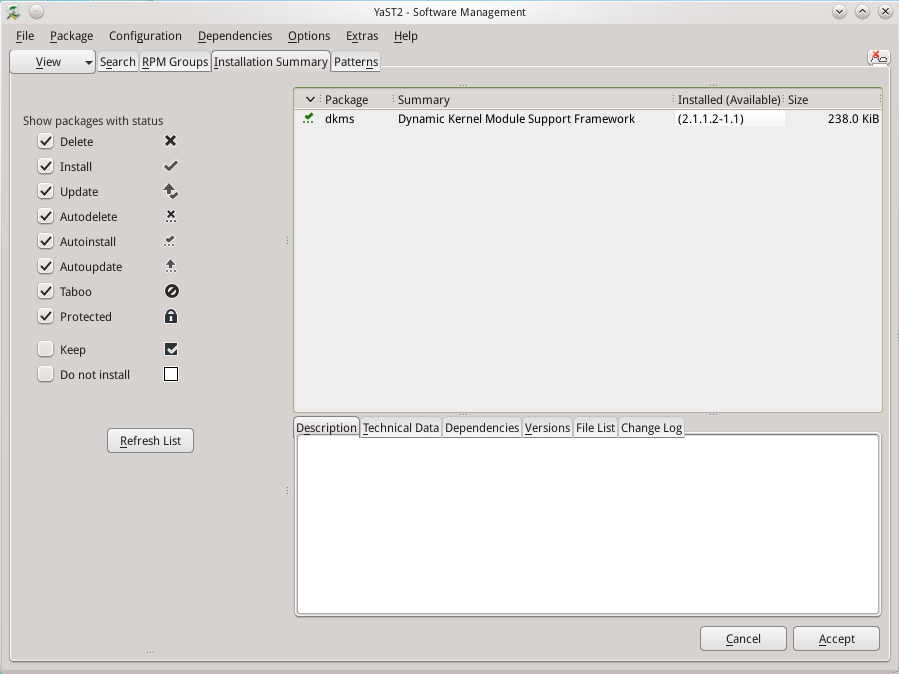Open the Options menu
This screenshot has height=674, width=899.
pyautogui.click(x=309, y=36)
